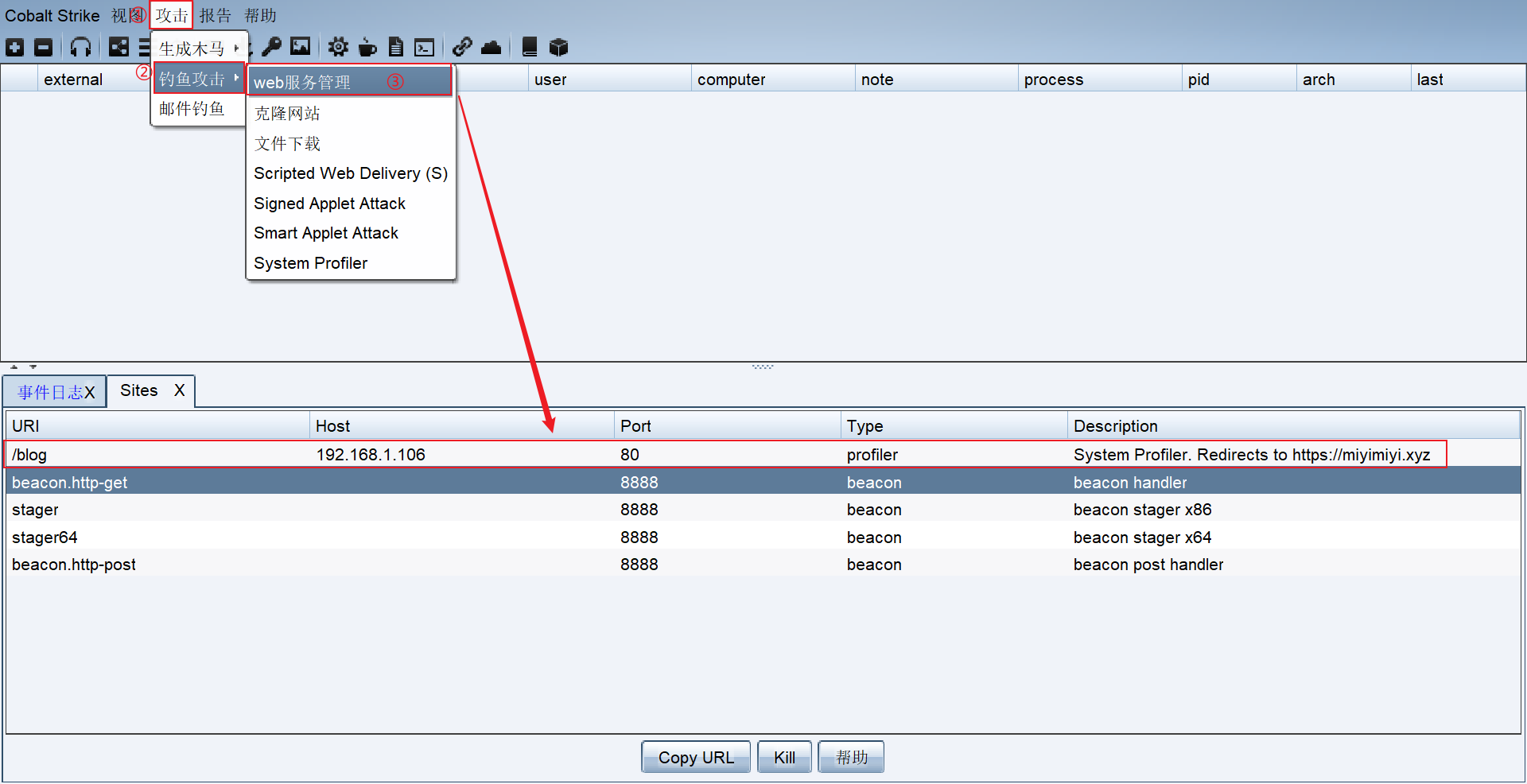Choose Scripted Web Delivery (S)

coord(350,173)
